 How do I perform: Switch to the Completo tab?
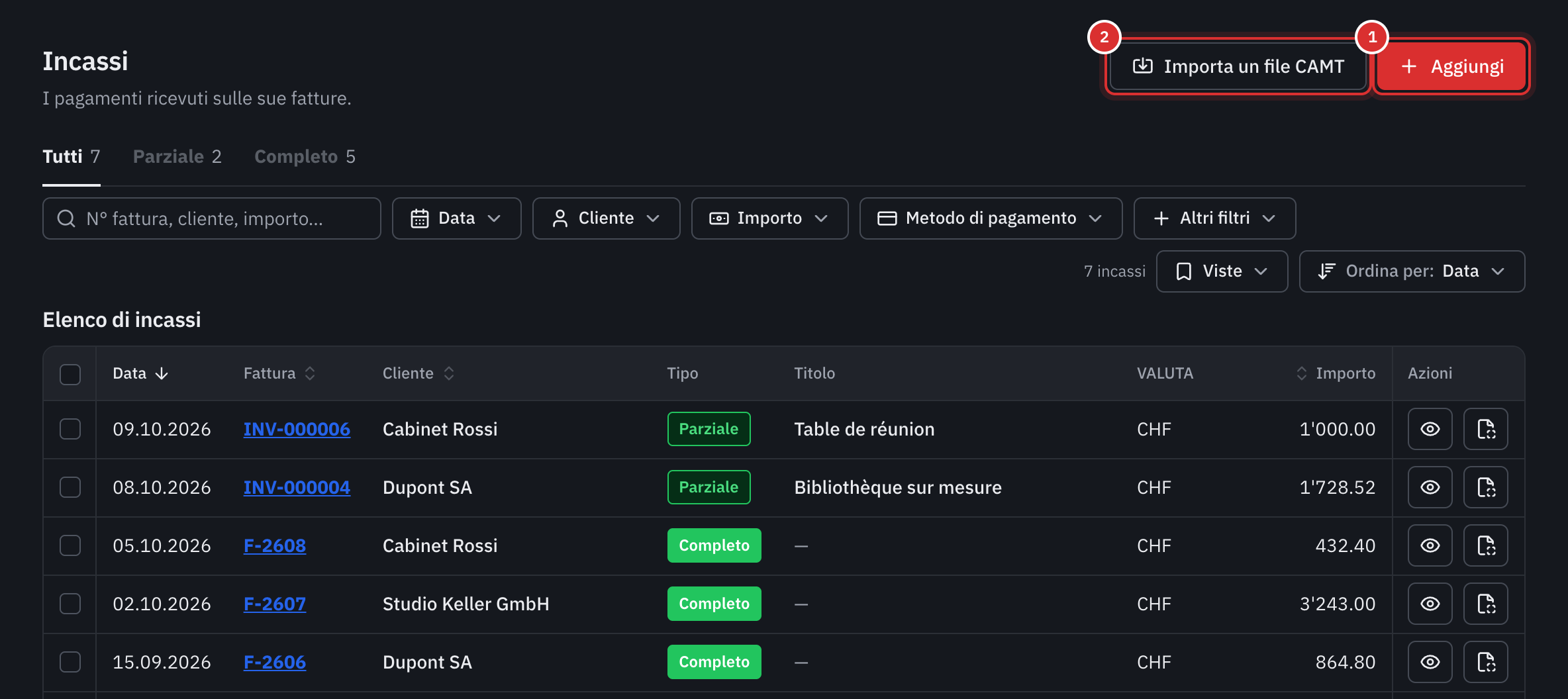coord(305,157)
